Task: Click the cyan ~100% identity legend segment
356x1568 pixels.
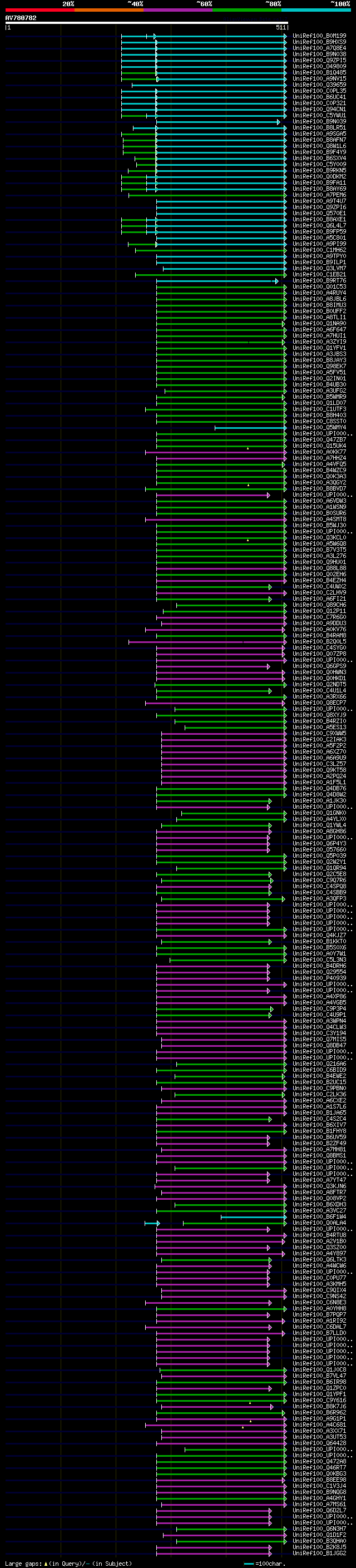Action: (317, 10)
